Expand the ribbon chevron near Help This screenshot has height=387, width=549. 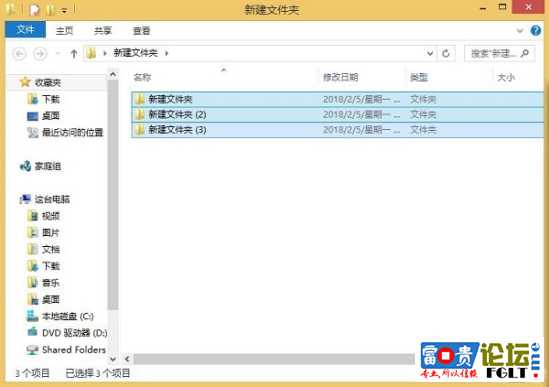pos(520,31)
